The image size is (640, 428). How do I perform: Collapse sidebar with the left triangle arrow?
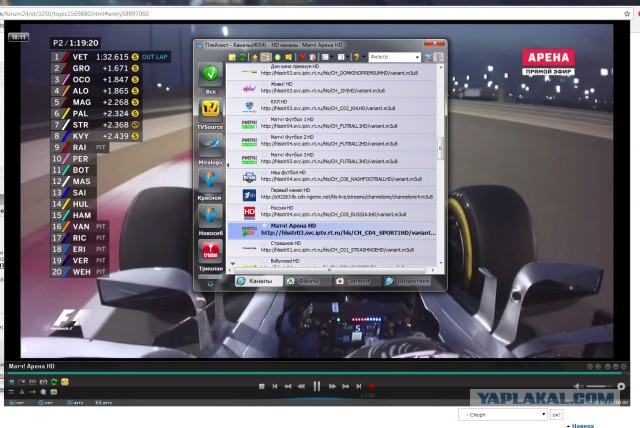pyautogui.click(x=228, y=165)
